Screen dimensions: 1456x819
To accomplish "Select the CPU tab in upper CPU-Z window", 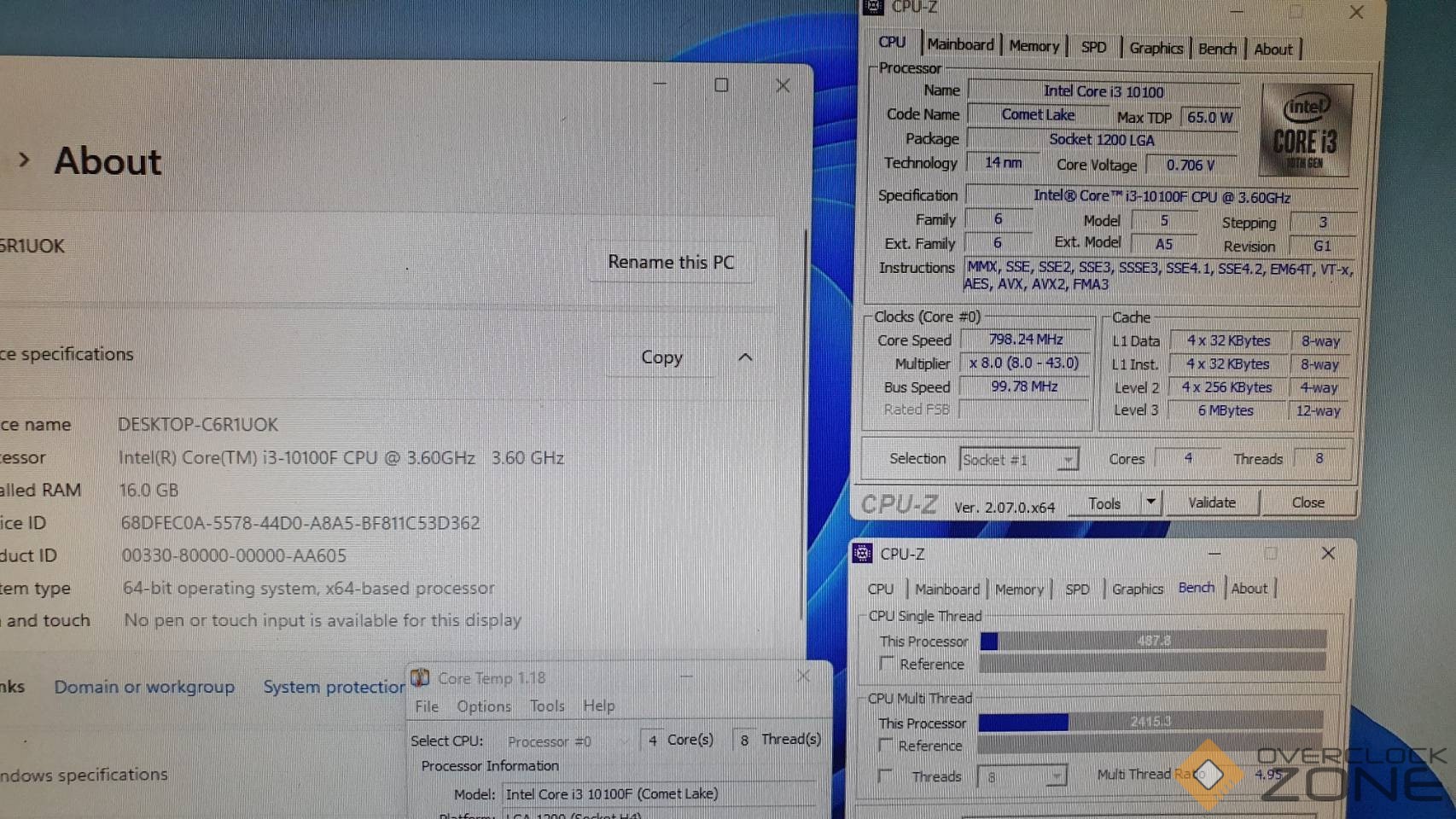I will pyautogui.click(x=892, y=42).
